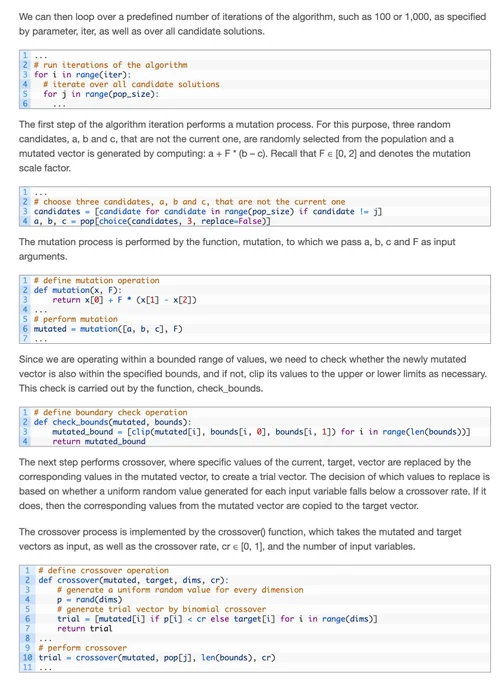Viewport: 500px width, 680px height.
Task: Click the 'for i in range(iter):' code line
Action: click(x=82, y=75)
